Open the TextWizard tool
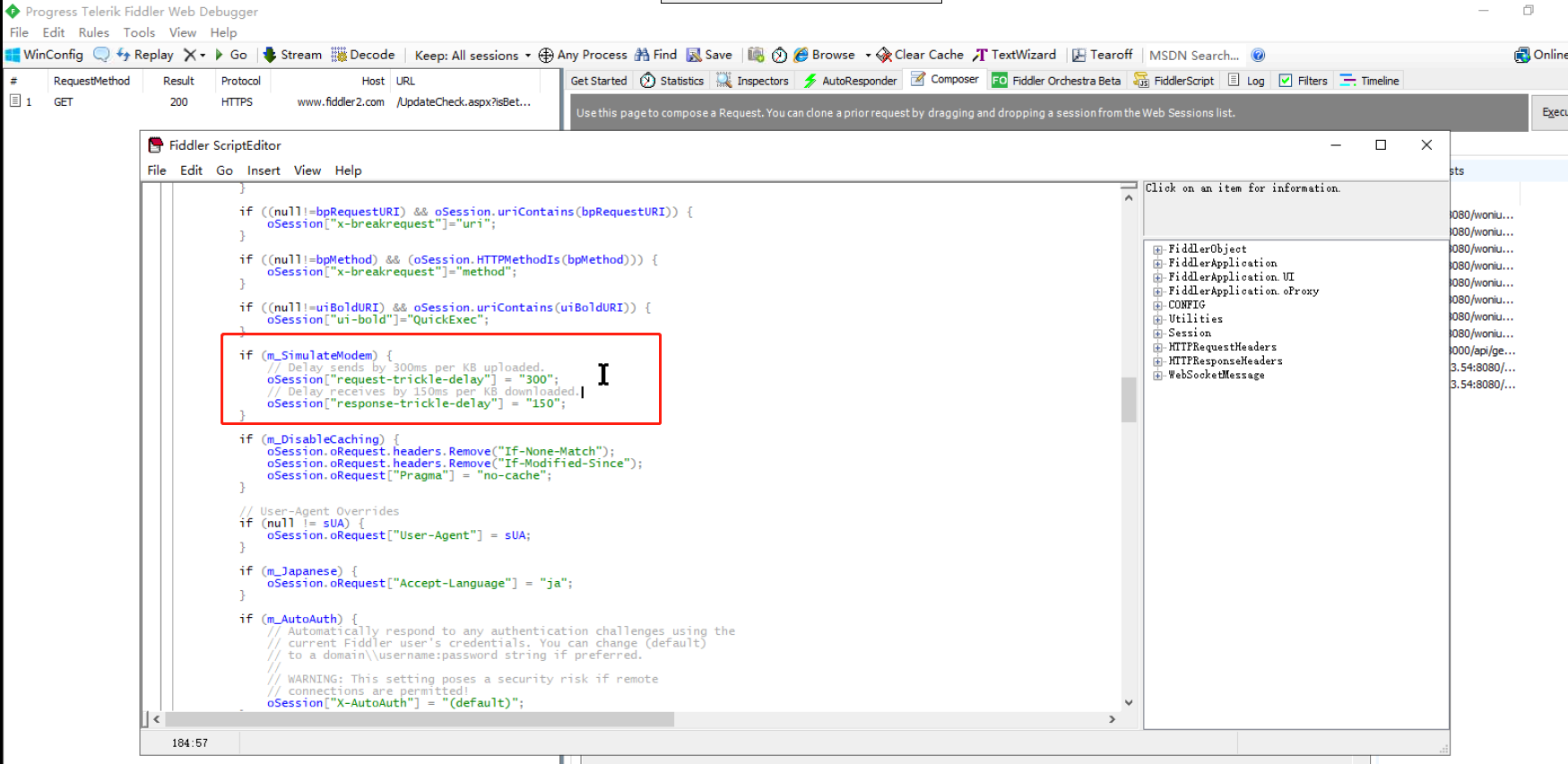Viewport: 1568px width, 764px height. point(1015,55)
